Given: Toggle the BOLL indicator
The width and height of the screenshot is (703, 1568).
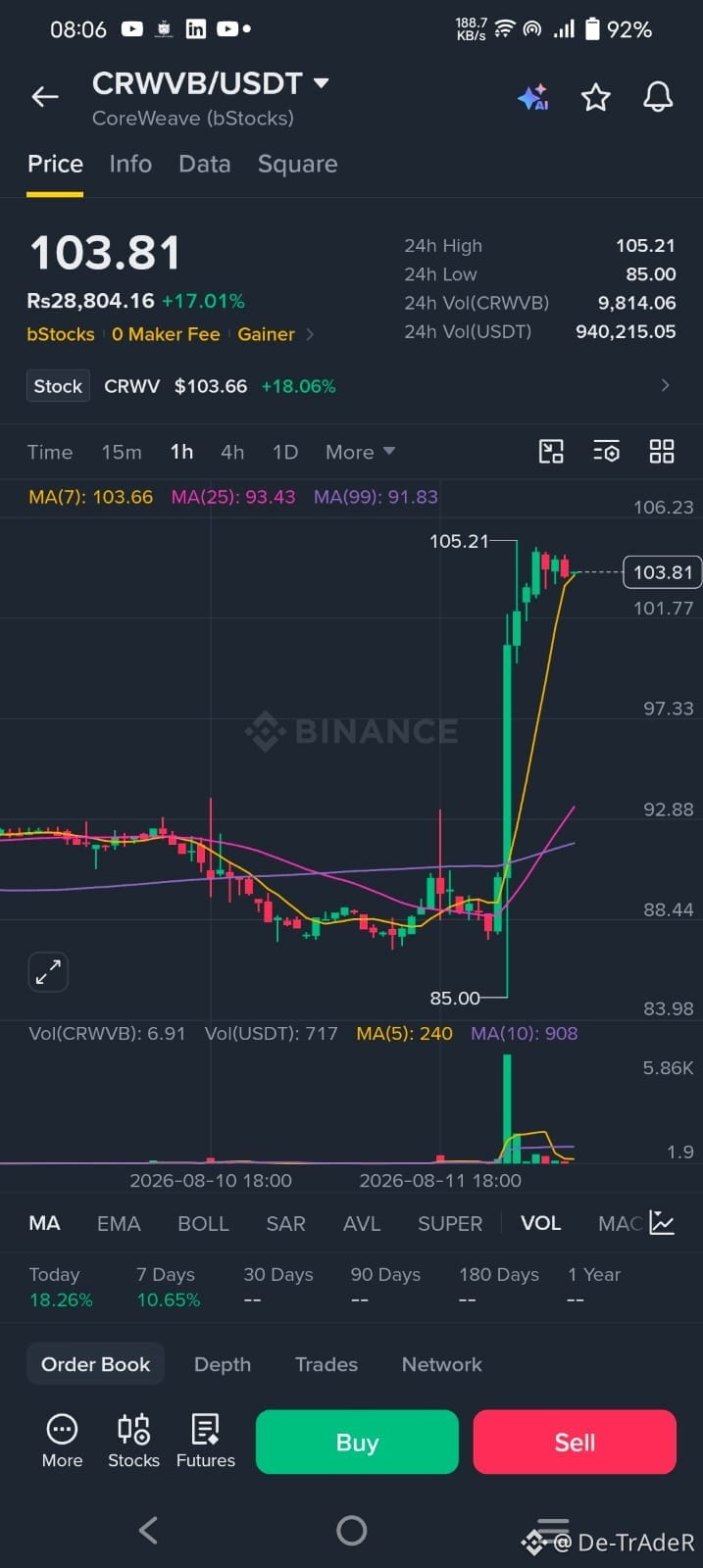Looking at the screenshot, I should (203, 1223).
